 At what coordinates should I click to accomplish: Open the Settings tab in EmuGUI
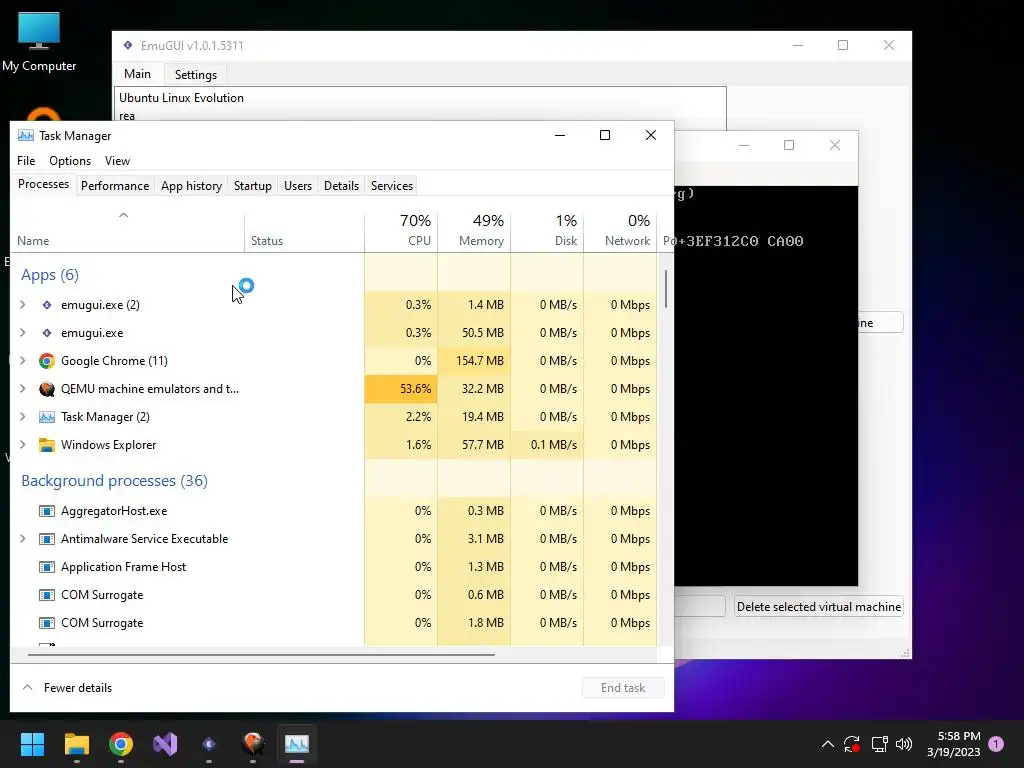(196, 74)
